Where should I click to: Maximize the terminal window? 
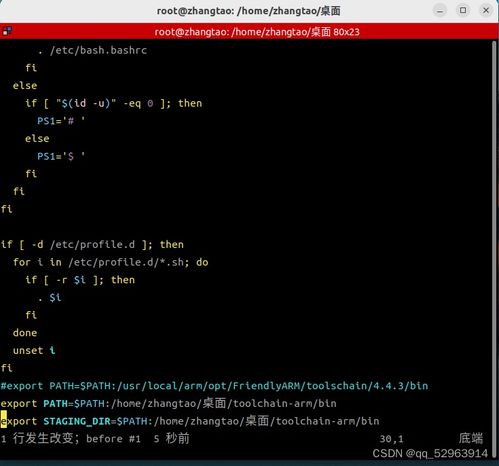463,11
